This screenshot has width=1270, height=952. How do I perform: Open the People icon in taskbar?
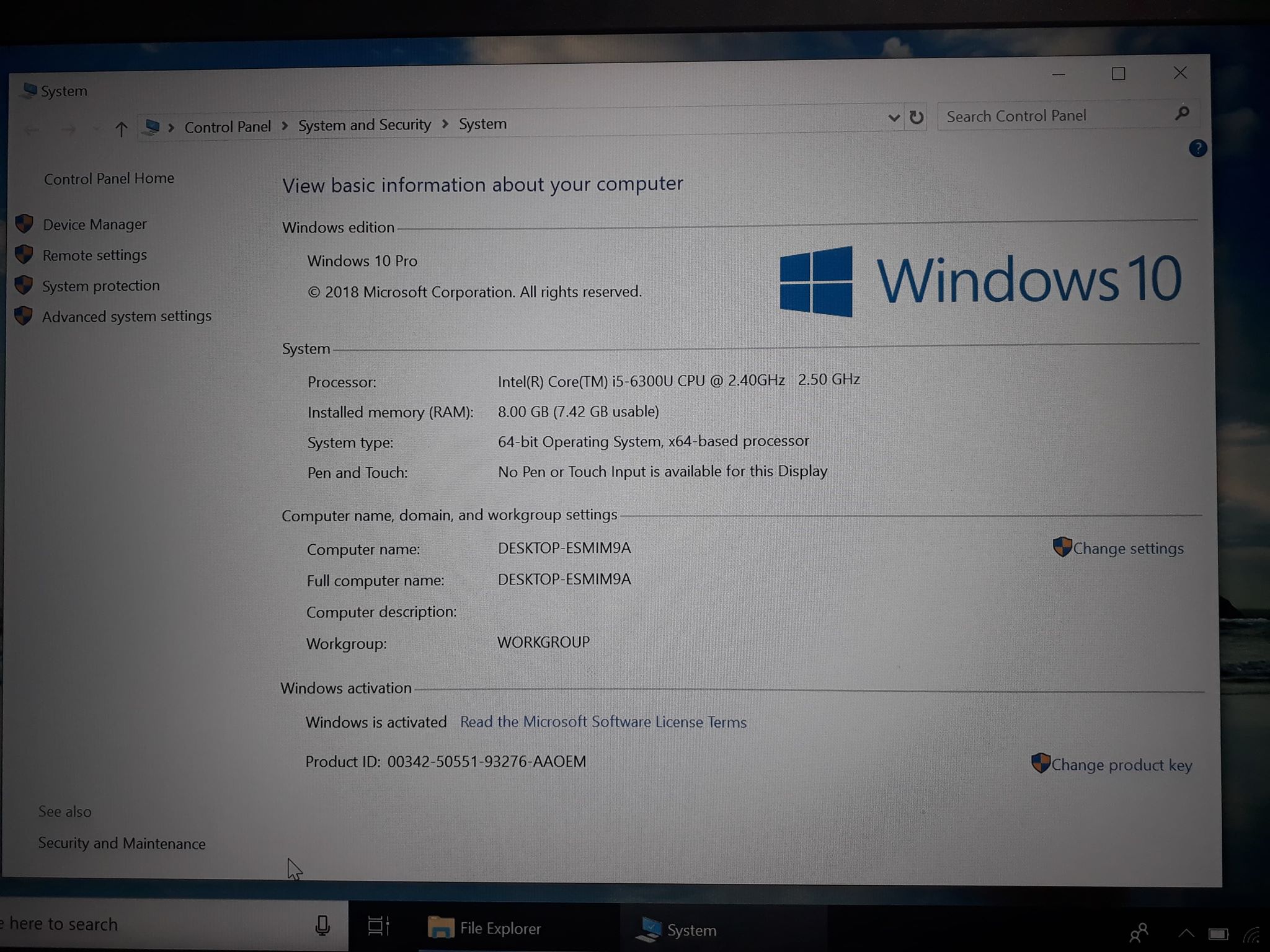1139,932
